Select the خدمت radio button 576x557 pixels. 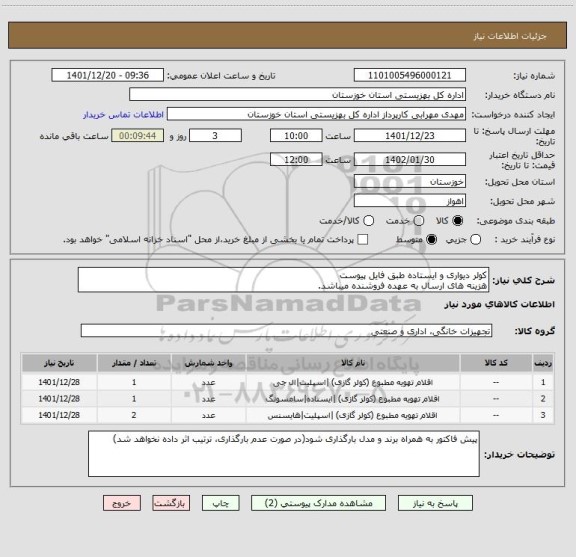pos(419,221)
